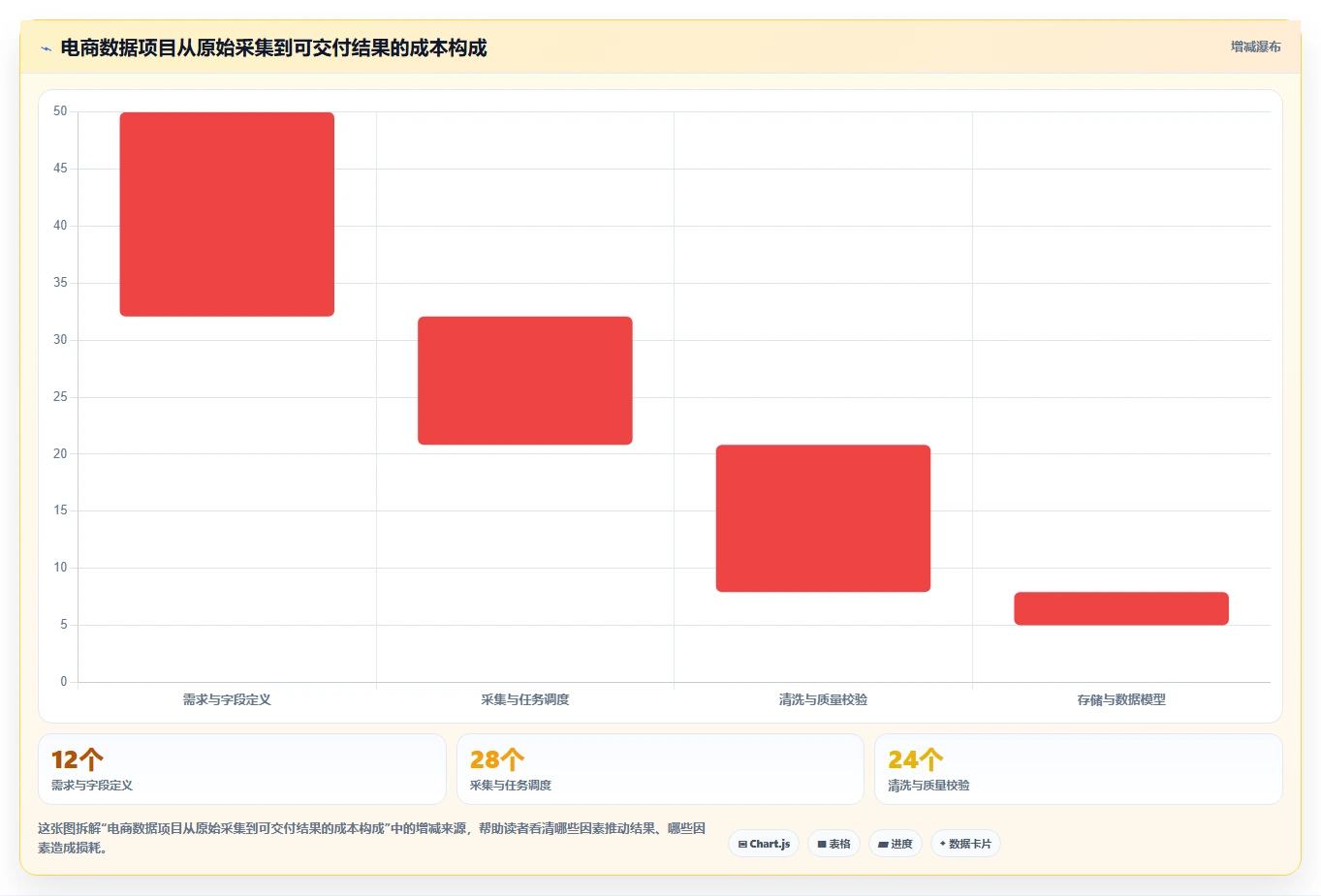Click the y-axis value 25
1321x896 pixels.
pos(60,397)
